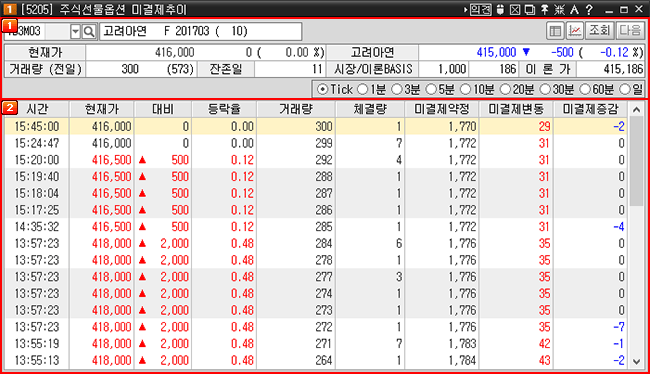Select the 20분 radio button
The image size is (650, 374).
(x=505, y=89)
